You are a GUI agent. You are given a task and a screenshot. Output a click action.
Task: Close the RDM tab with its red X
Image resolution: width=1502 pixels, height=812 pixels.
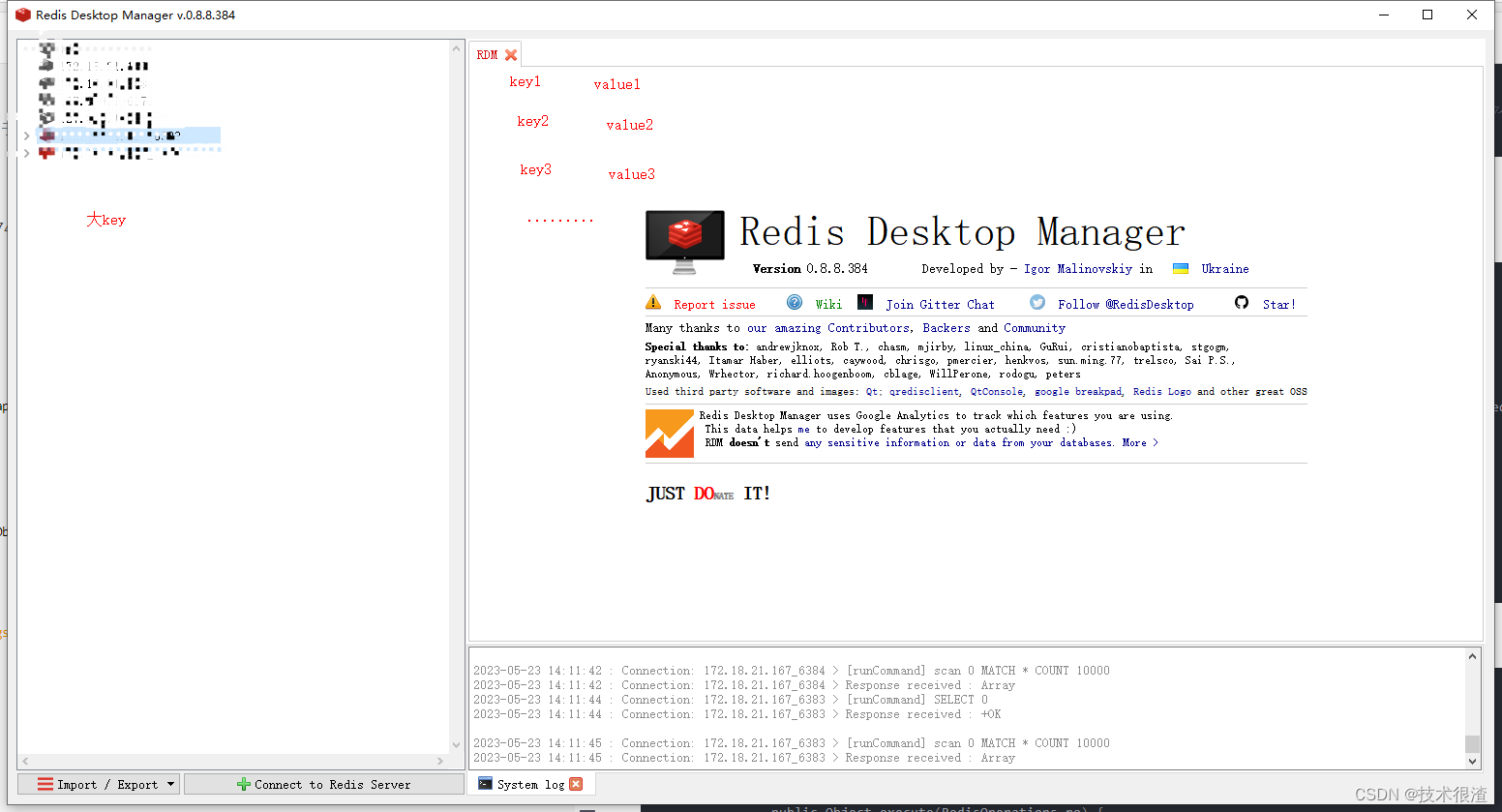511,55
